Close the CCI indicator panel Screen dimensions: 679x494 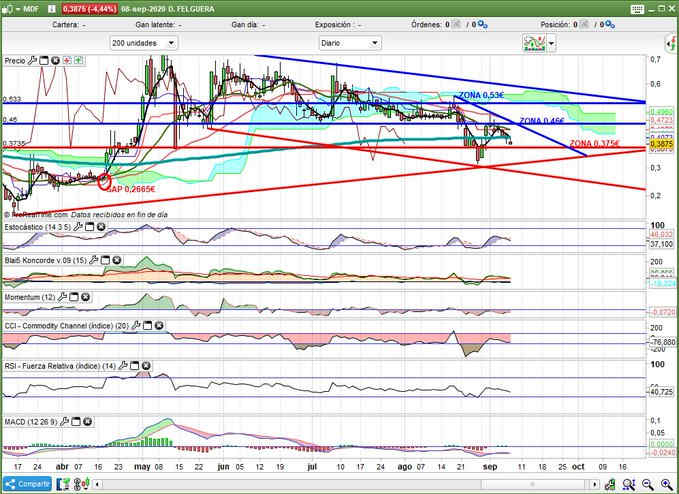coord(159,326)
